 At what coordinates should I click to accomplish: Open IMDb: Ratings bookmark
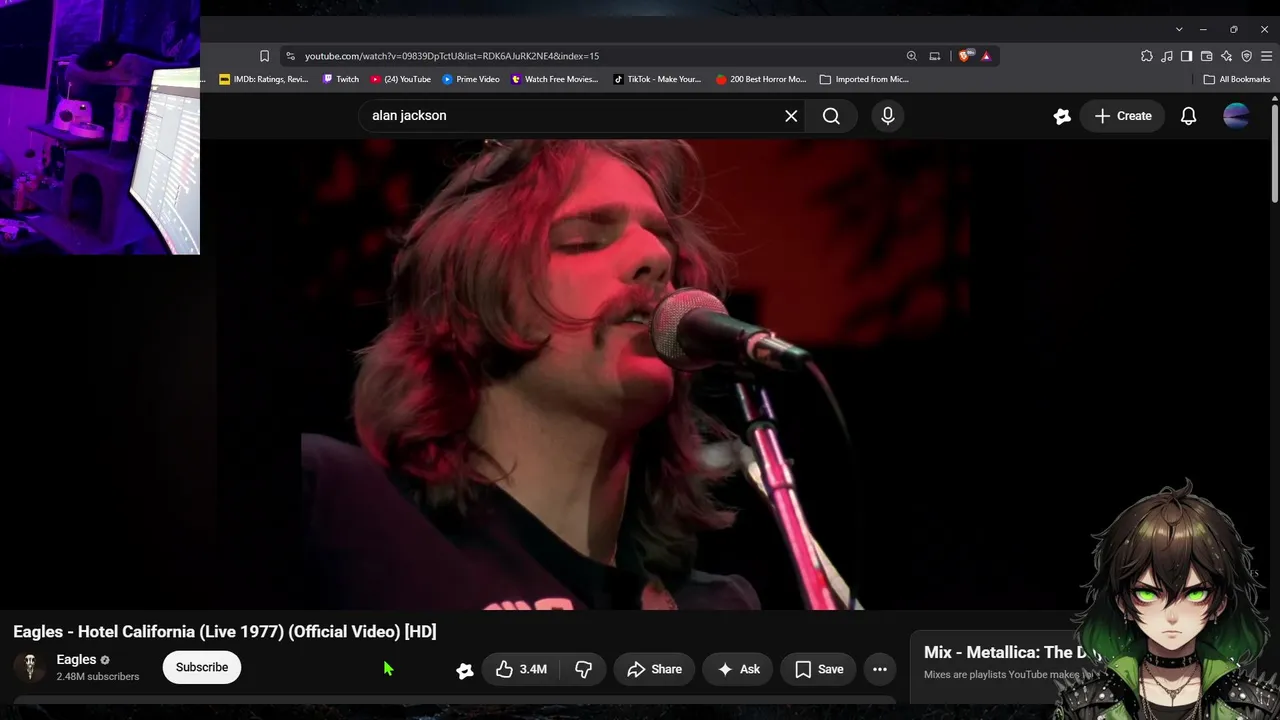pos(264,79)
